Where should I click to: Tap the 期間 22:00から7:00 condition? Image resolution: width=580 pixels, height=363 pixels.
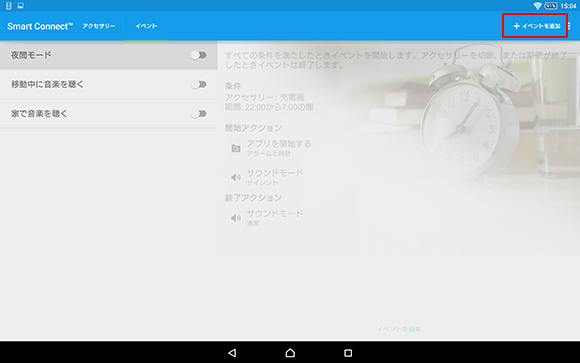[x=269, y=107]
